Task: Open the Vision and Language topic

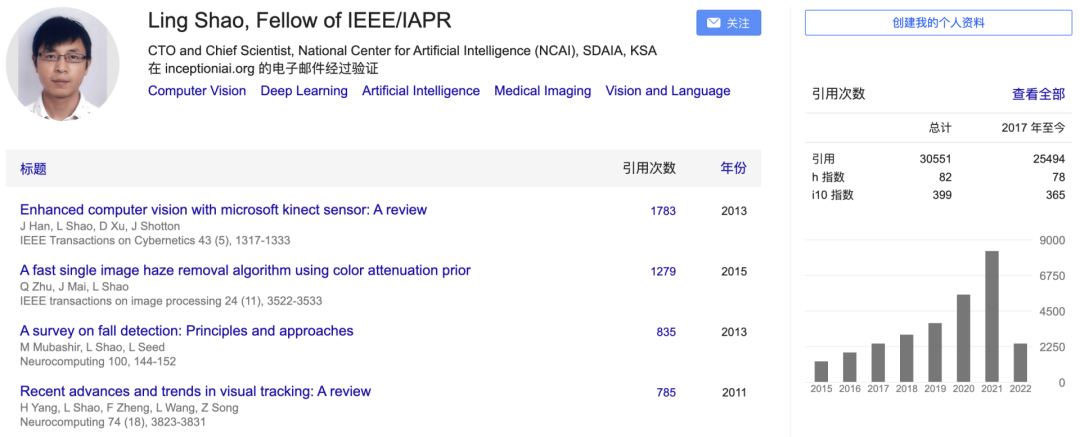Action: coord(668,91)
